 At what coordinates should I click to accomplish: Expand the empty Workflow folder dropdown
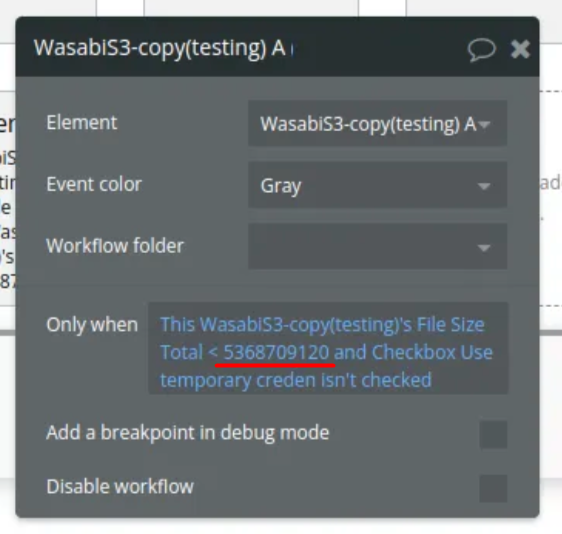click(x=377, y=247)
